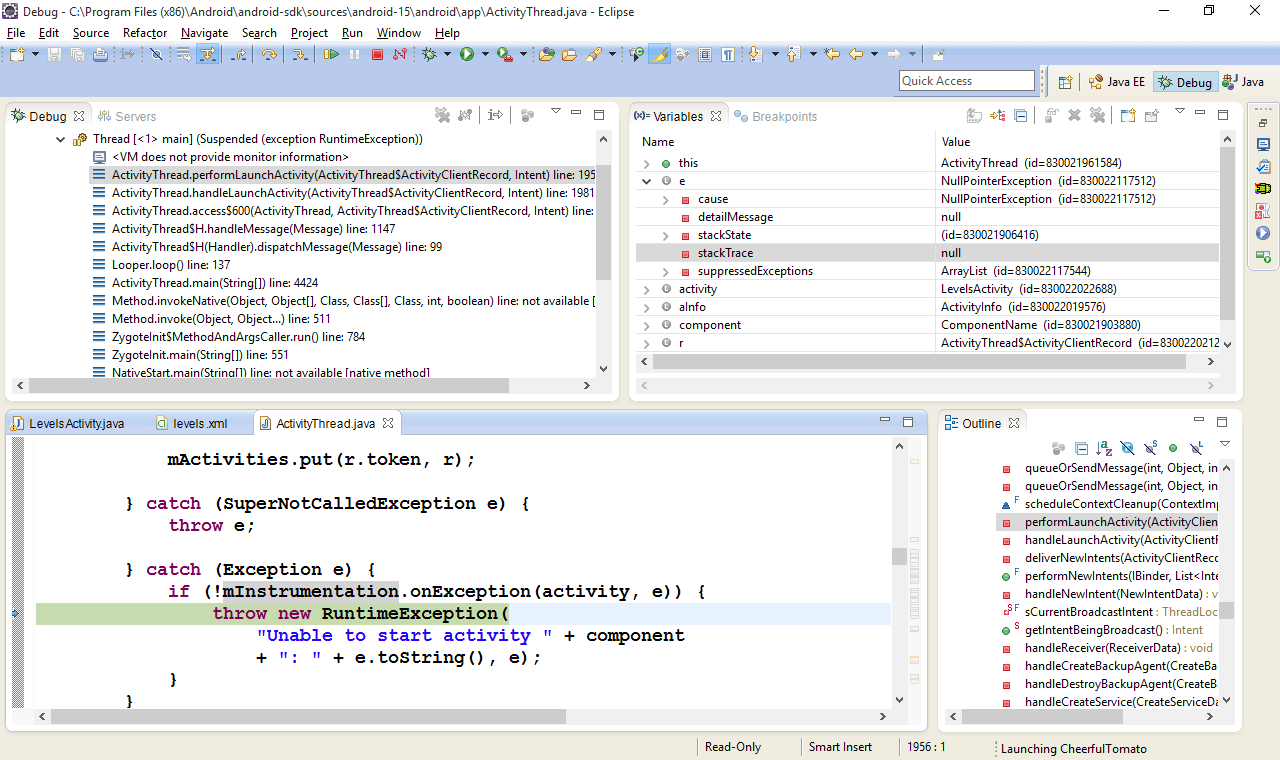Switch to the LevelsActivity.java tab
The width and height of the screenshot is (1280, 760).
(76, 424)
